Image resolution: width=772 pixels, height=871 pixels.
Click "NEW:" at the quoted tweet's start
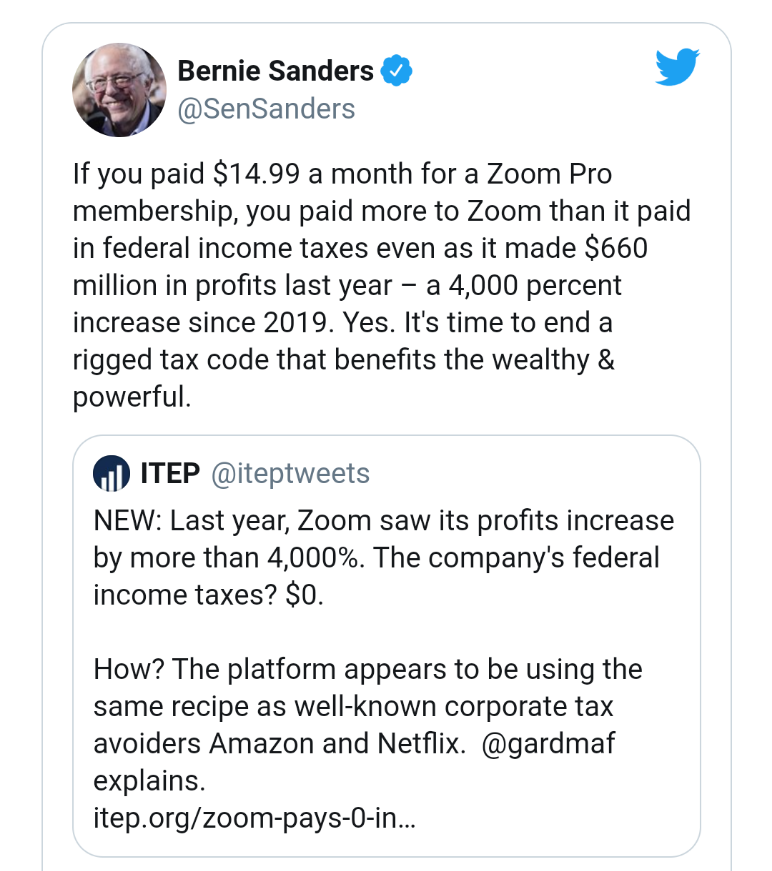pyautogui.click(x=127, y=521)
